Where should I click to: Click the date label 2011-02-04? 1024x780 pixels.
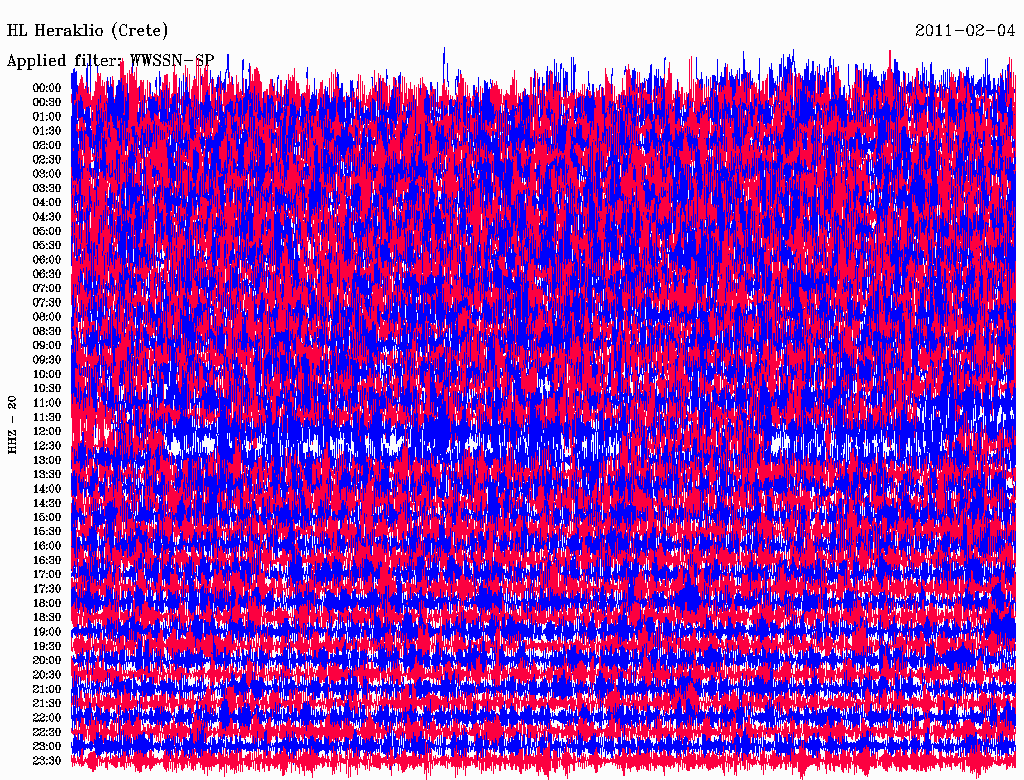[x=964, y=30]
